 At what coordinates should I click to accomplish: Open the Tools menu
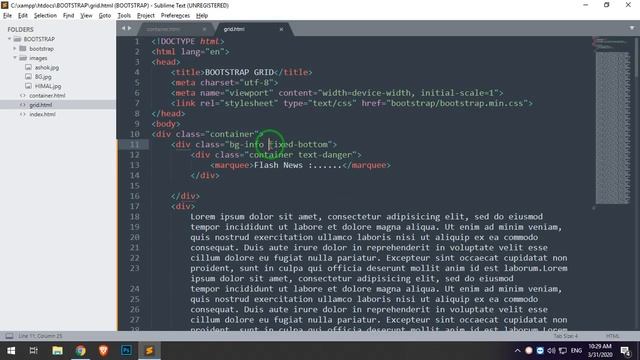click(x=124, y=16)
